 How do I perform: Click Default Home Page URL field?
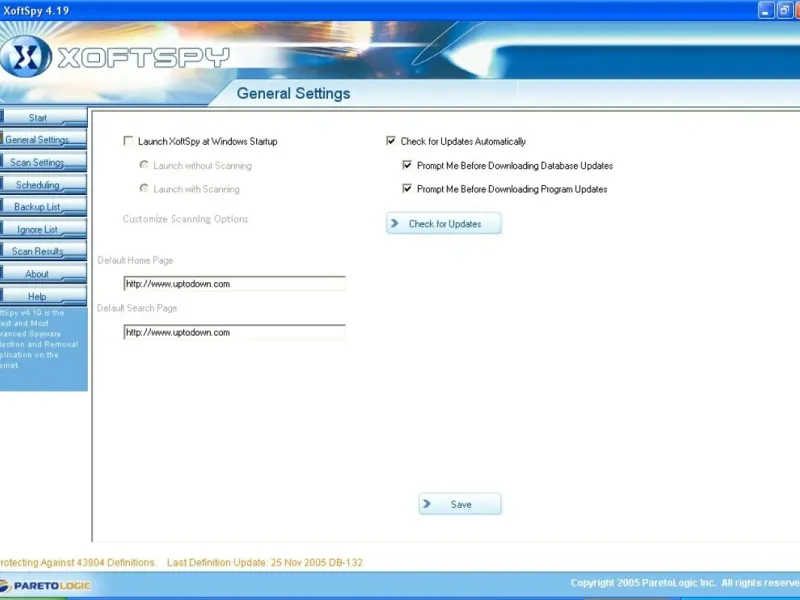(234, 284)
